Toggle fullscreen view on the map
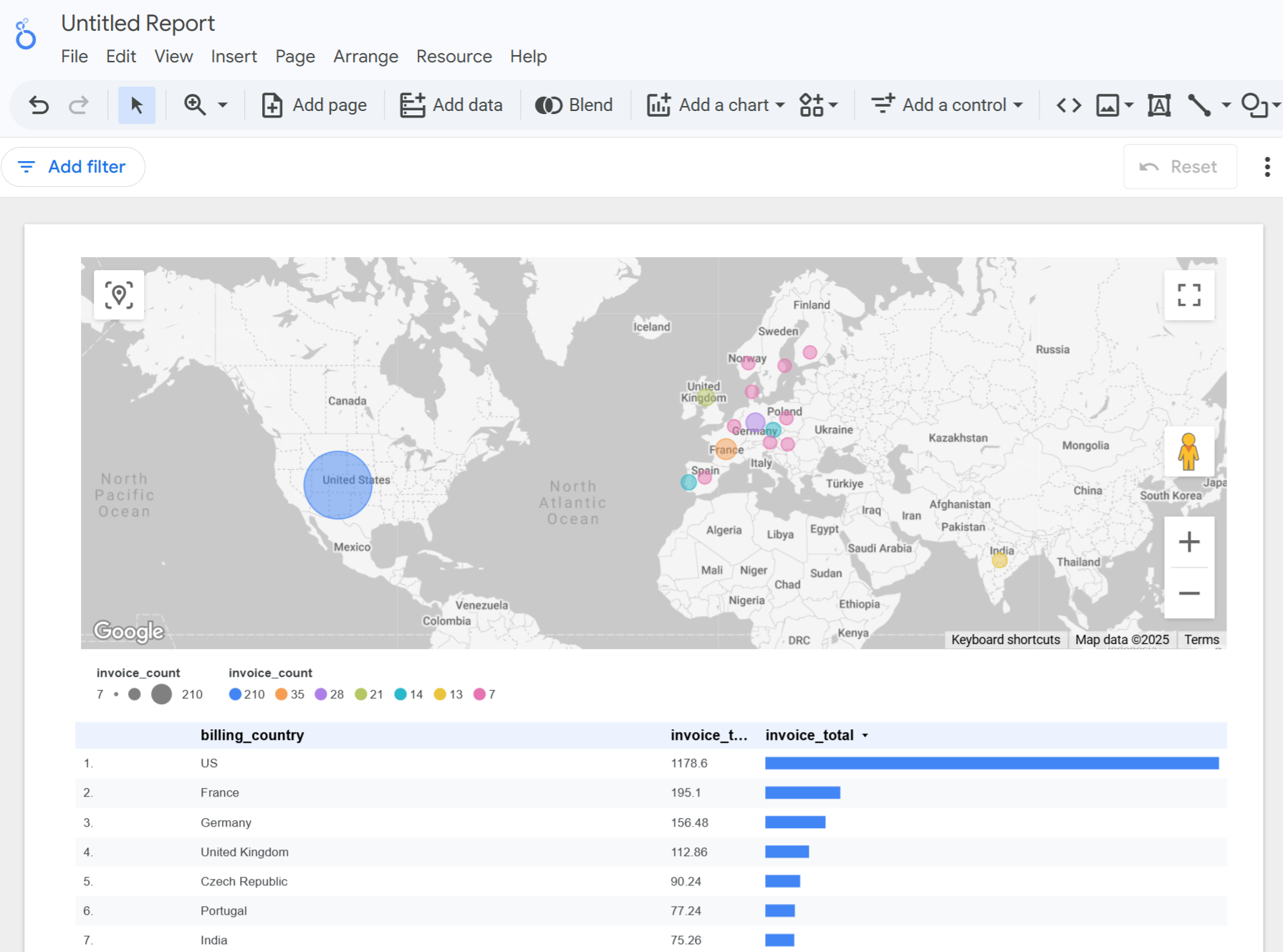 [1188, 294]
